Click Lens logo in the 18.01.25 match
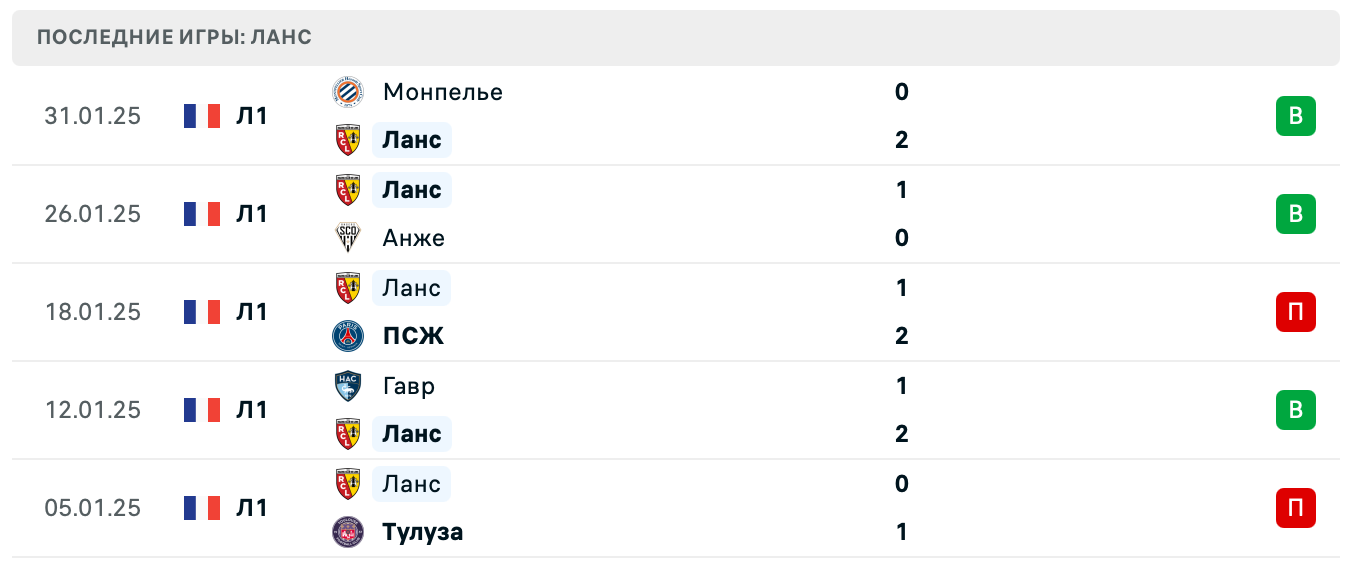 coord(347,288)
